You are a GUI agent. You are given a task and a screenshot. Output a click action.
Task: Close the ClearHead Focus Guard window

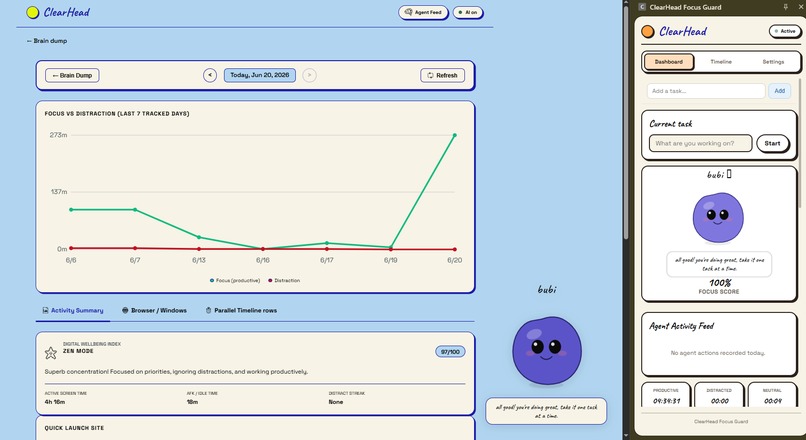click(801, 7)
